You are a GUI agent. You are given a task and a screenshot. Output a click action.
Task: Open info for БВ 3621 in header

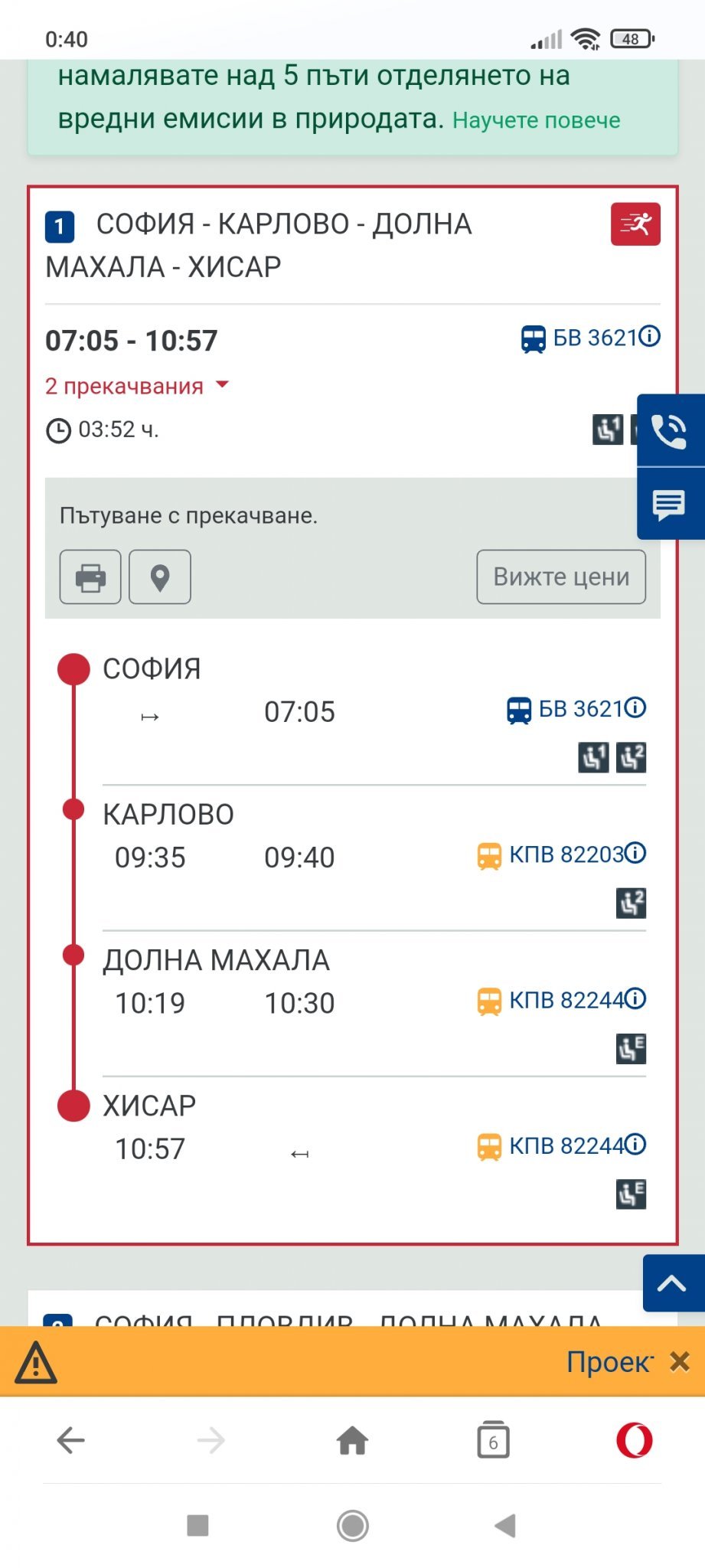(x=650, y=336)
